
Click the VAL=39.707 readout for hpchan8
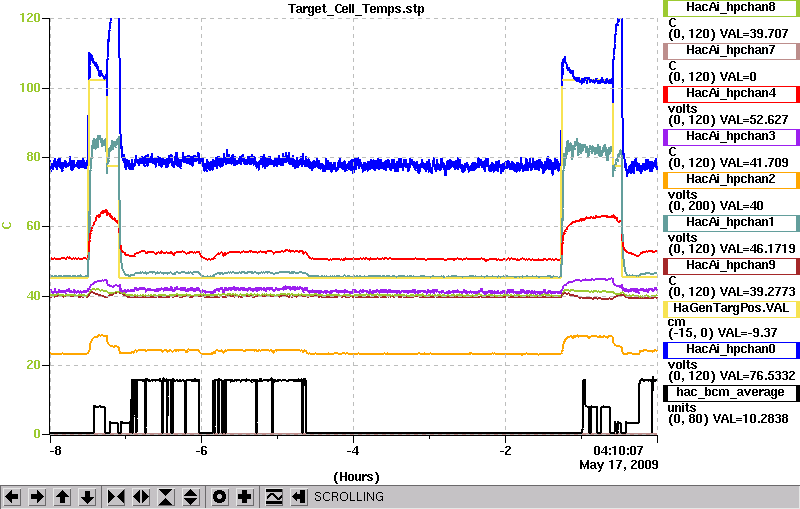(x=754, y=34)
